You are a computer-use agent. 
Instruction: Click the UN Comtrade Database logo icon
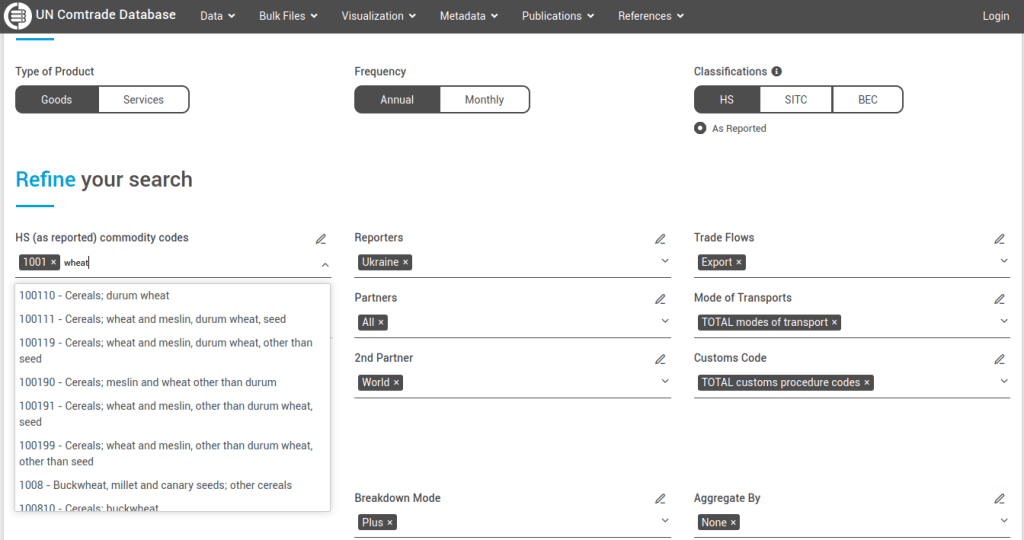click(18, 16)
